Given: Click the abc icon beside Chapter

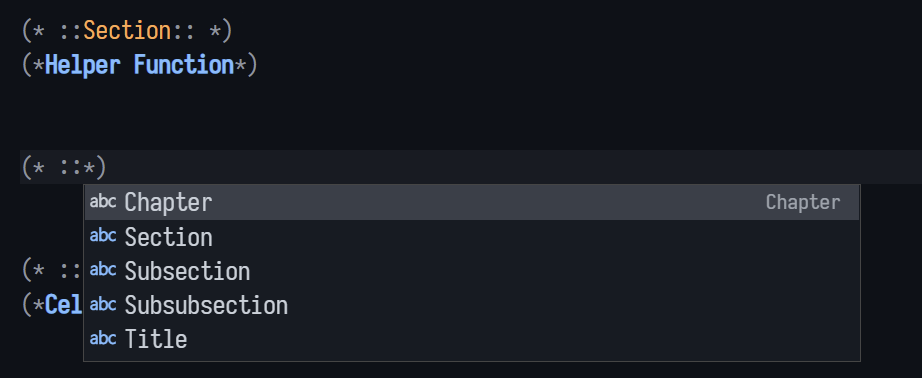Looking at the screenshot, I should tap(103, 202).
